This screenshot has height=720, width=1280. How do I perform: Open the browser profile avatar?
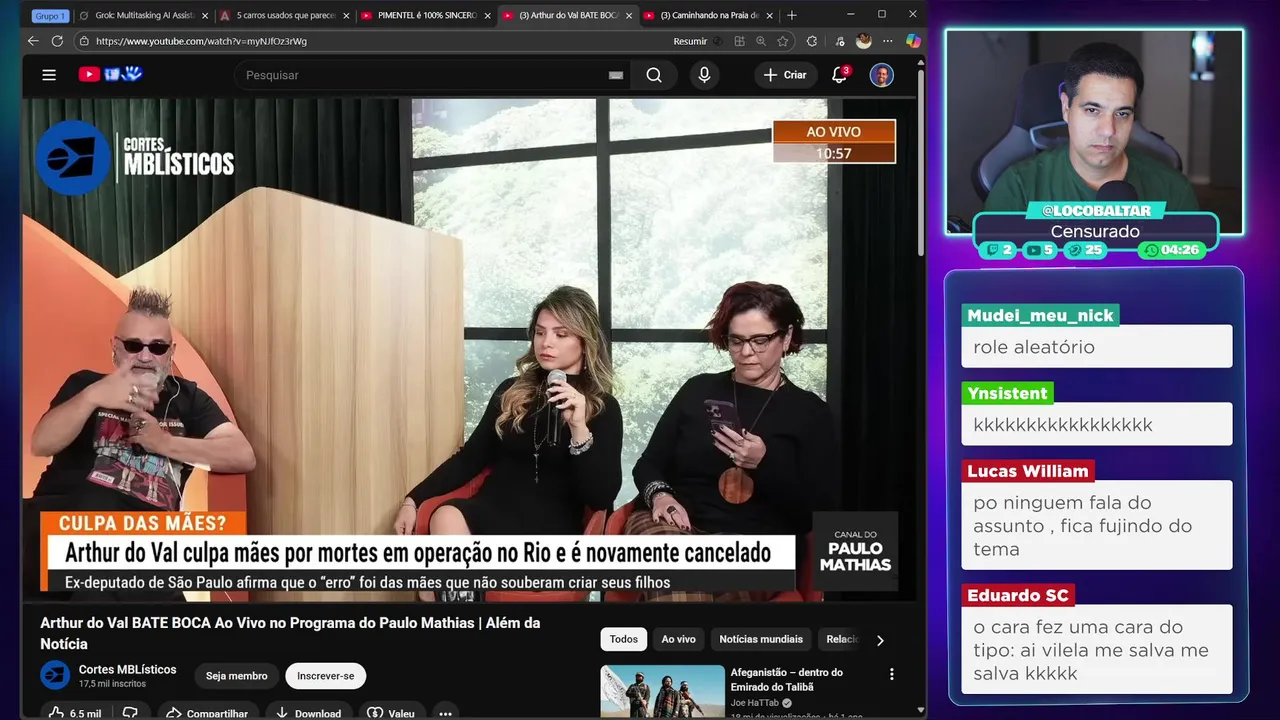click(864, 41)
